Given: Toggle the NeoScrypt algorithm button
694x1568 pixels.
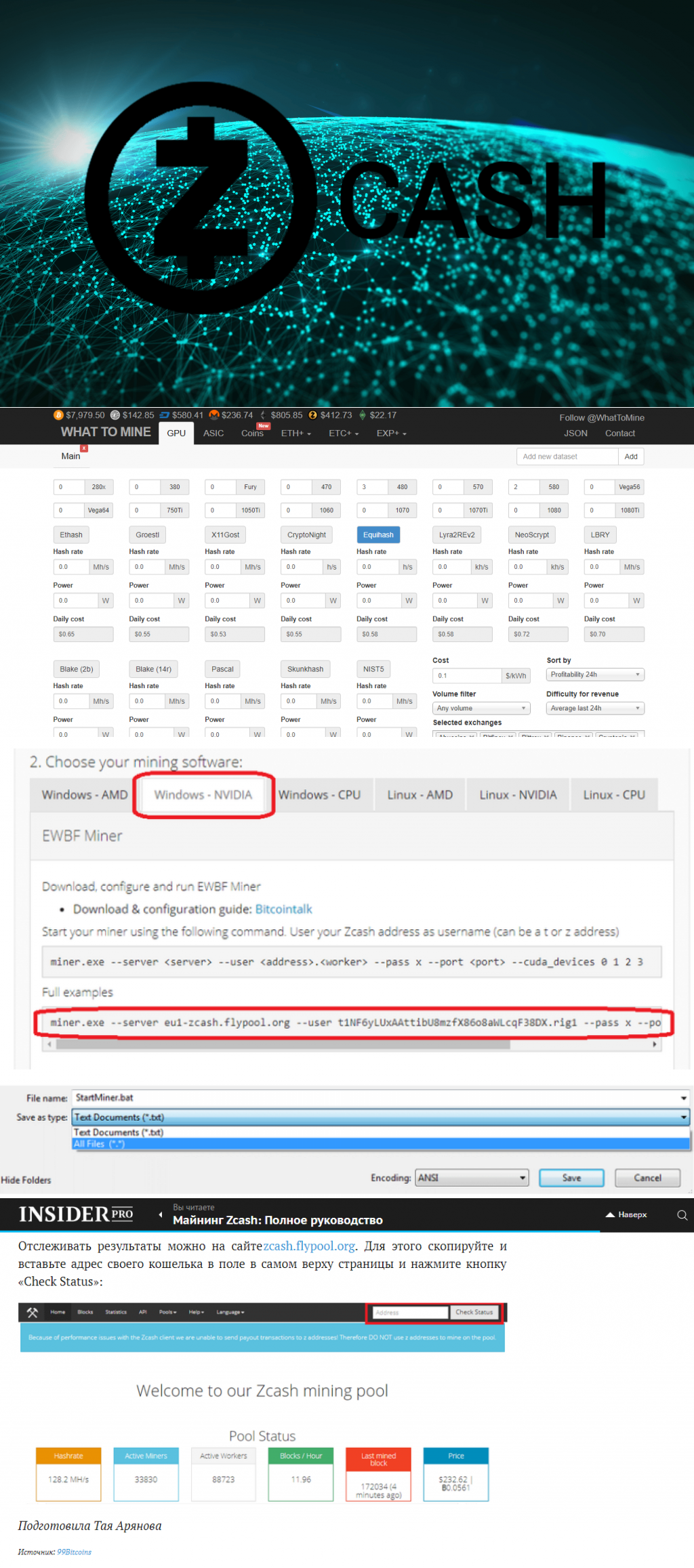Looking at the screenshot, I should click(x=532, y=535).
